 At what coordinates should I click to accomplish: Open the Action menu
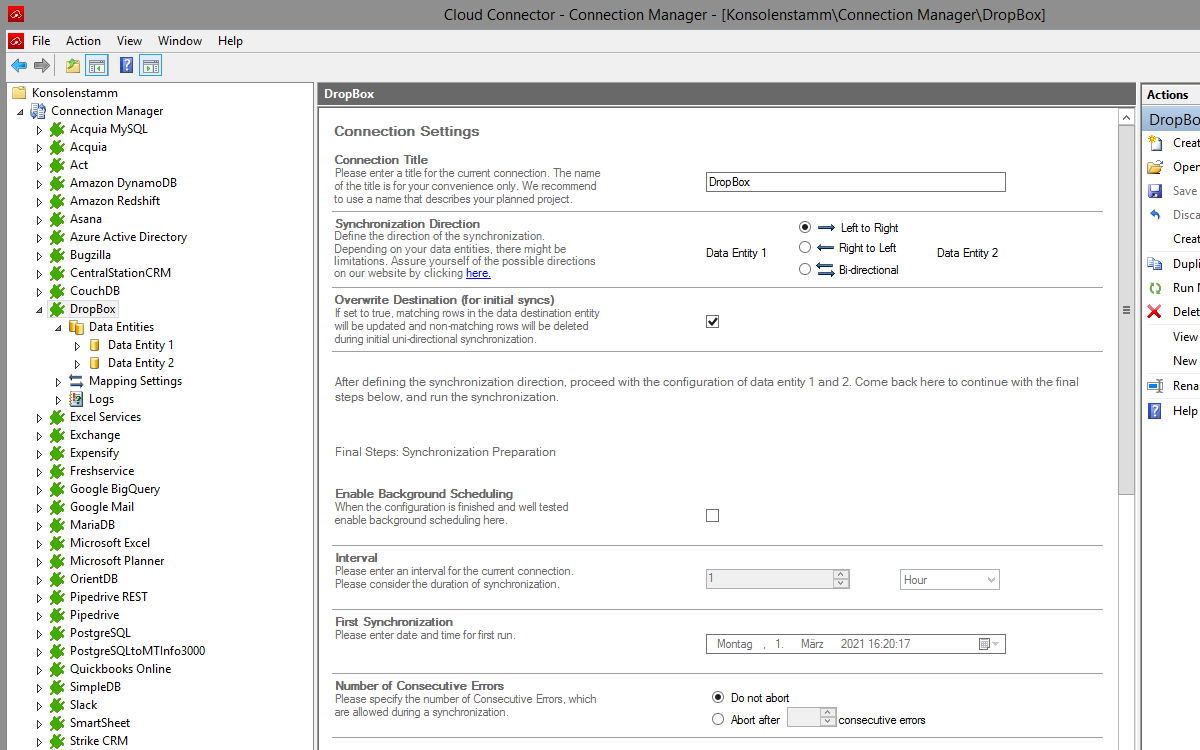(x=83, y=41)
